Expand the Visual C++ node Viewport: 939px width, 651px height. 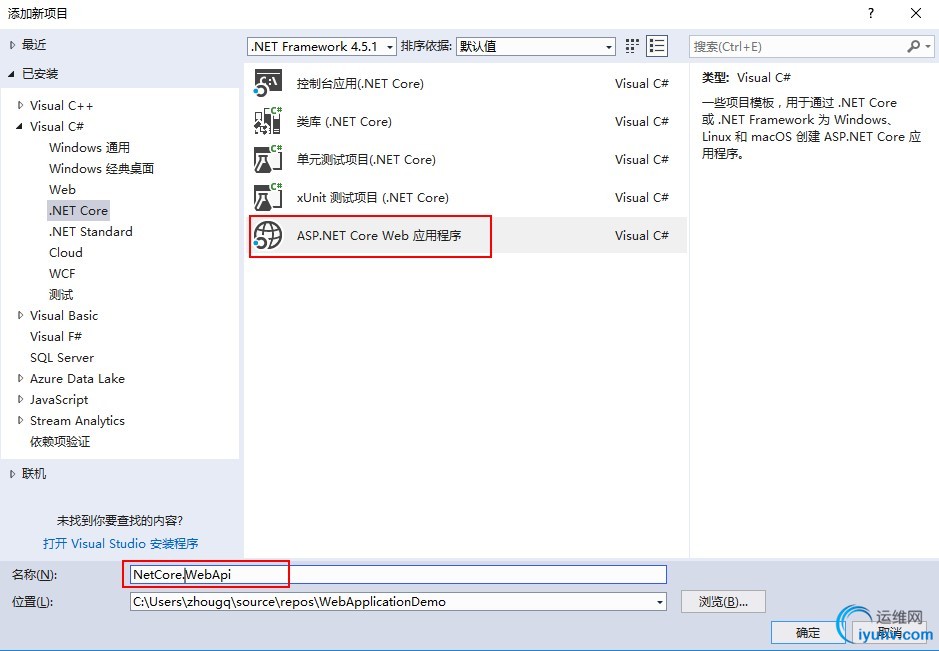click(x=20, y=105)
